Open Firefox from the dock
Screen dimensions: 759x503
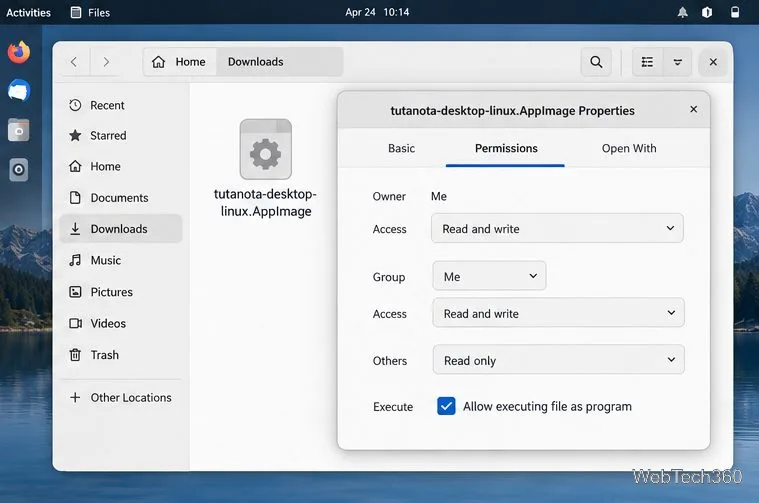[18, 52]
